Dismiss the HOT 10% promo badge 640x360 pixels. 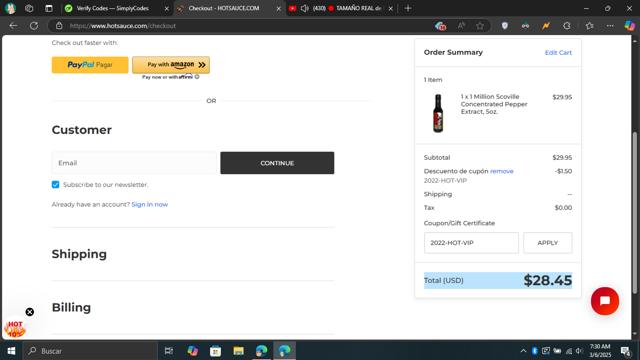click(x=30, y=312)
